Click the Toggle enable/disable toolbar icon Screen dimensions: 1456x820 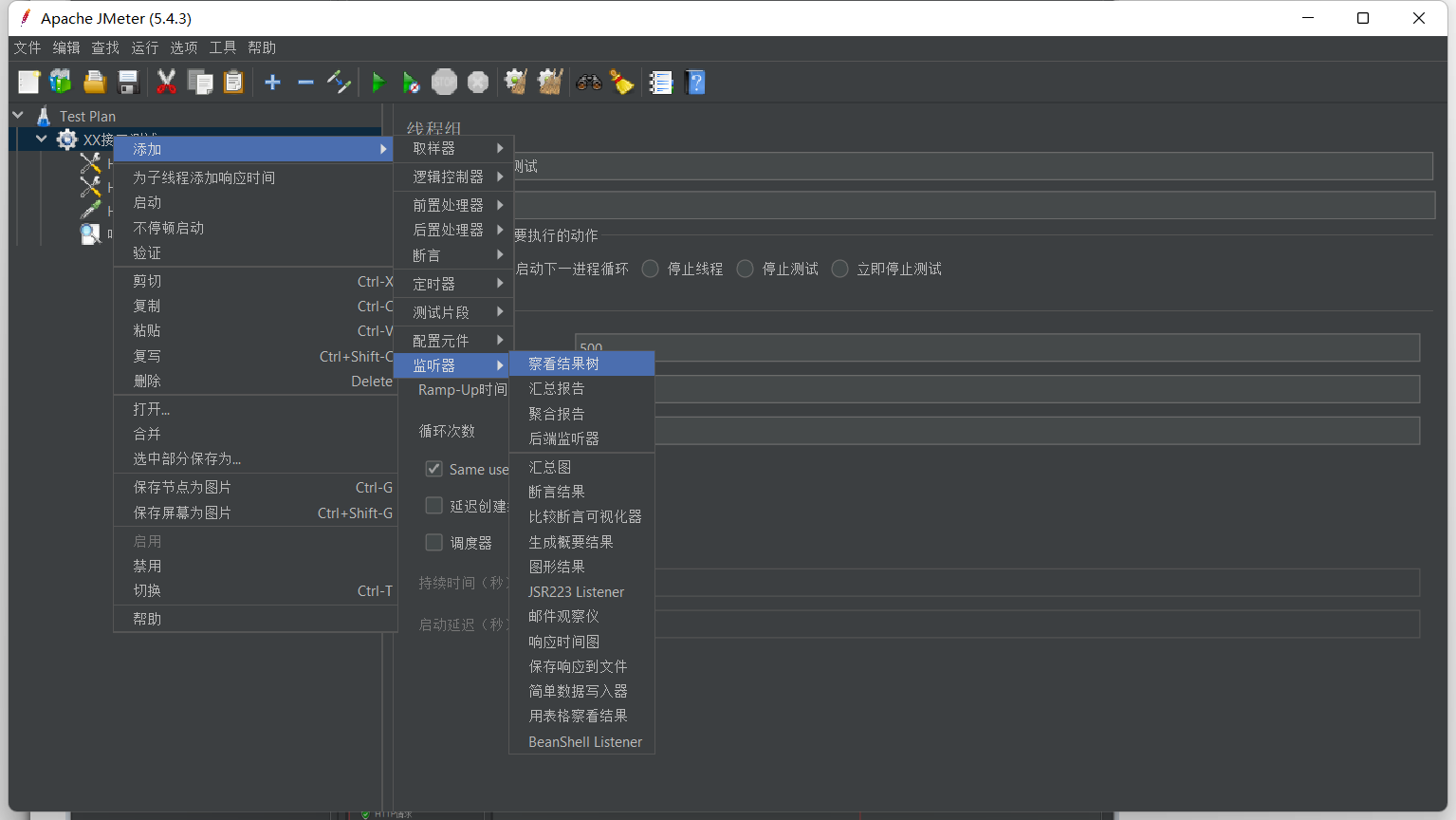click(x=339, y=83)
